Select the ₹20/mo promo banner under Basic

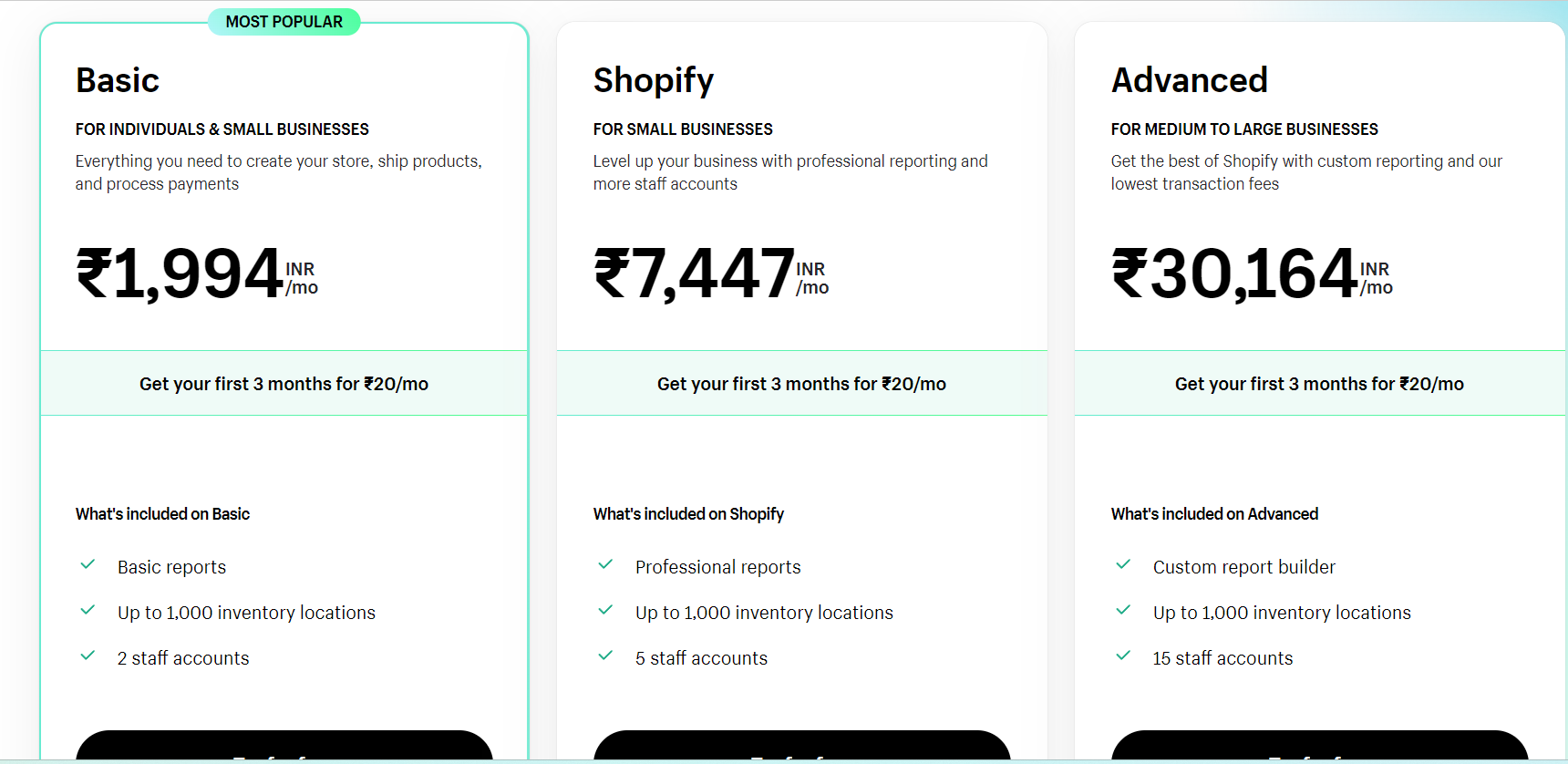284,383
